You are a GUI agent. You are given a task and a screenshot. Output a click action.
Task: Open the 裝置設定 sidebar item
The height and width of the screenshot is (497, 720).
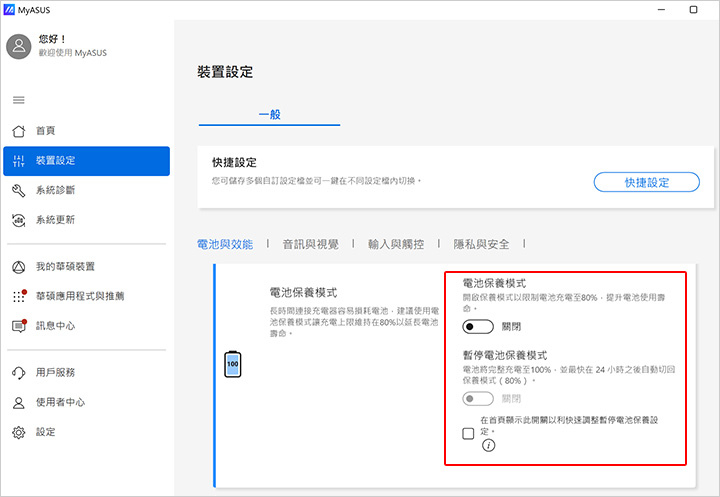86,161
